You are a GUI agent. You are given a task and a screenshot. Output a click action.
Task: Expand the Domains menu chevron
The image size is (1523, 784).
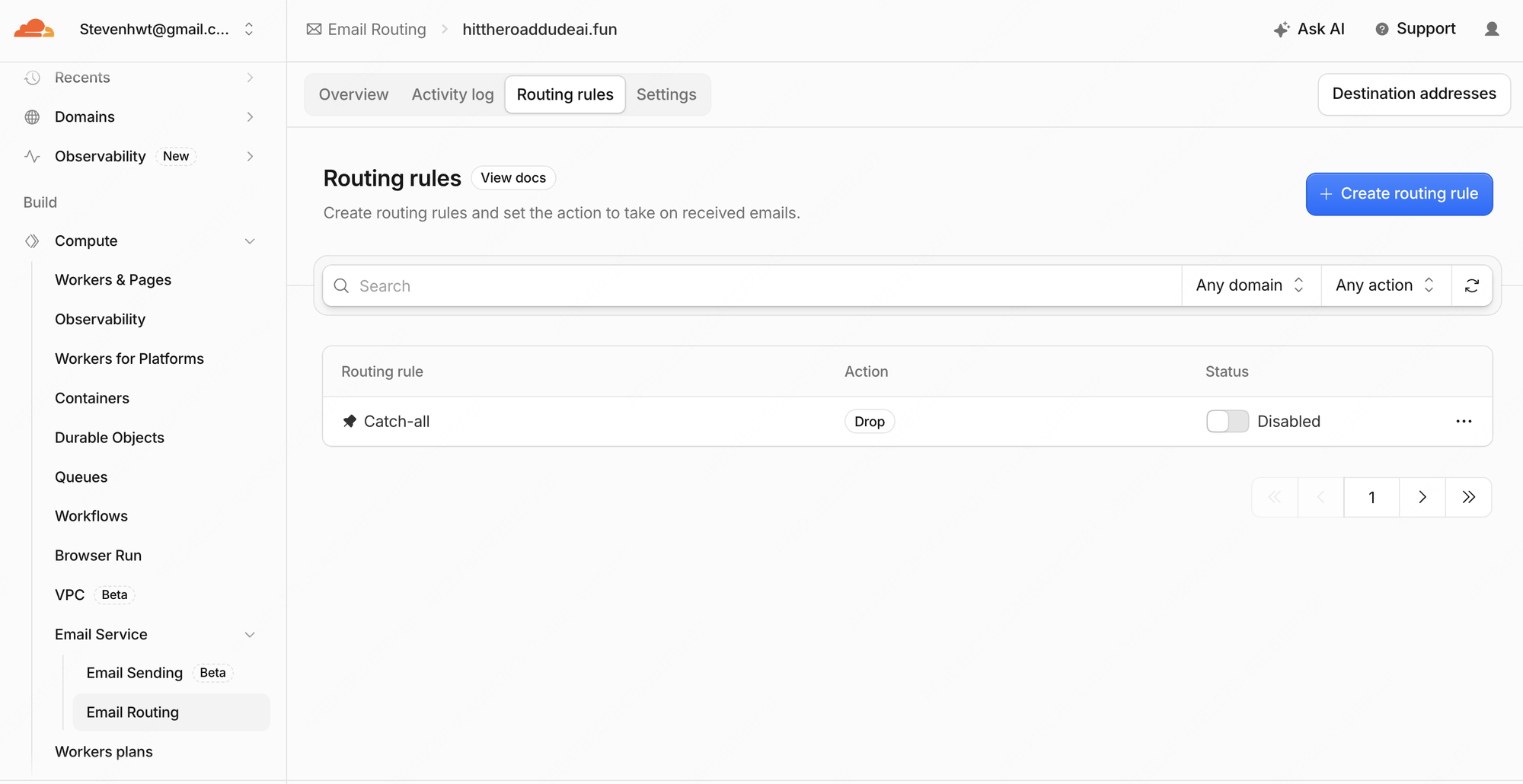250,117
